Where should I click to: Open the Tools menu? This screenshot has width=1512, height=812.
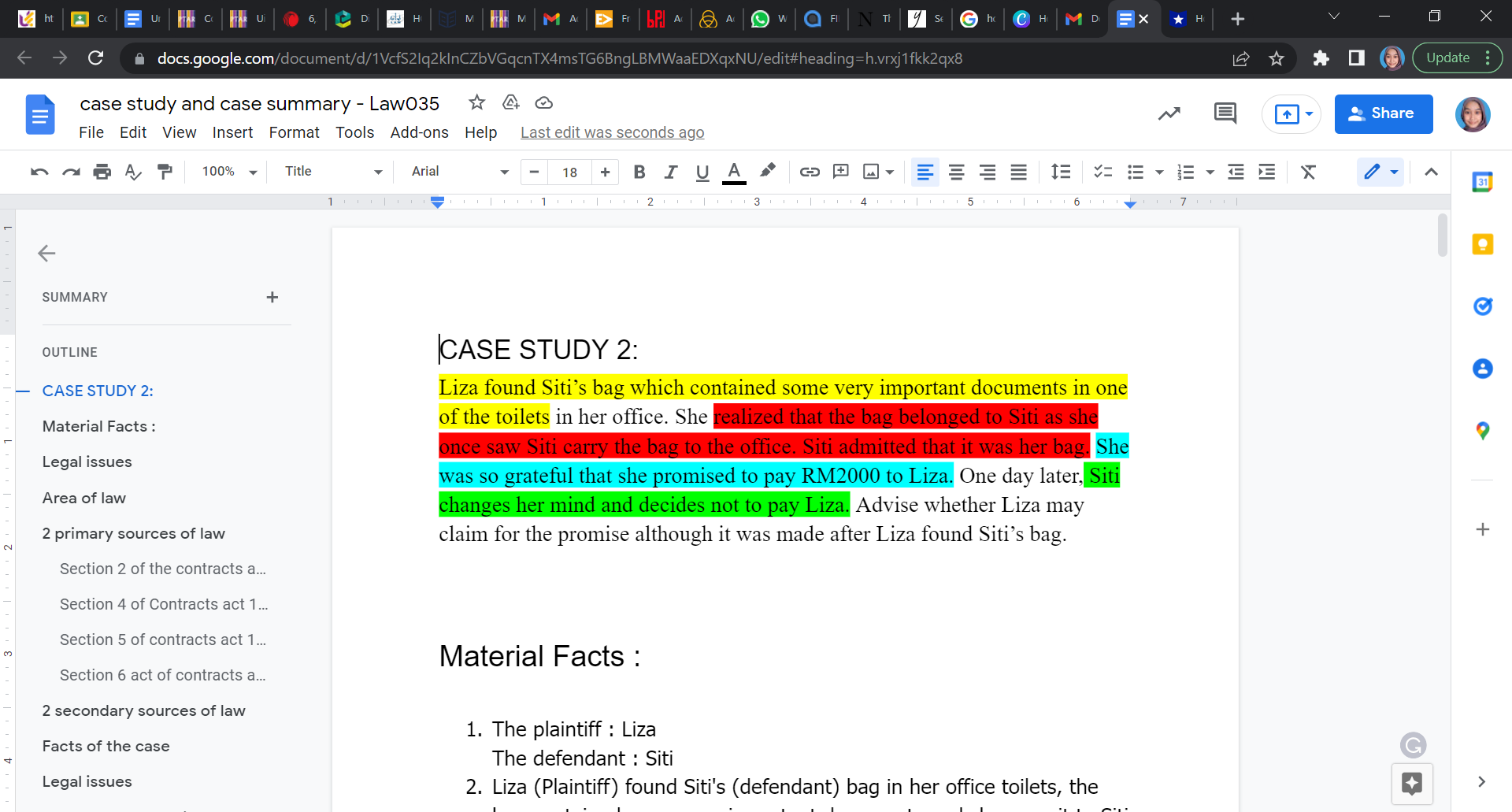coord(355,132)
